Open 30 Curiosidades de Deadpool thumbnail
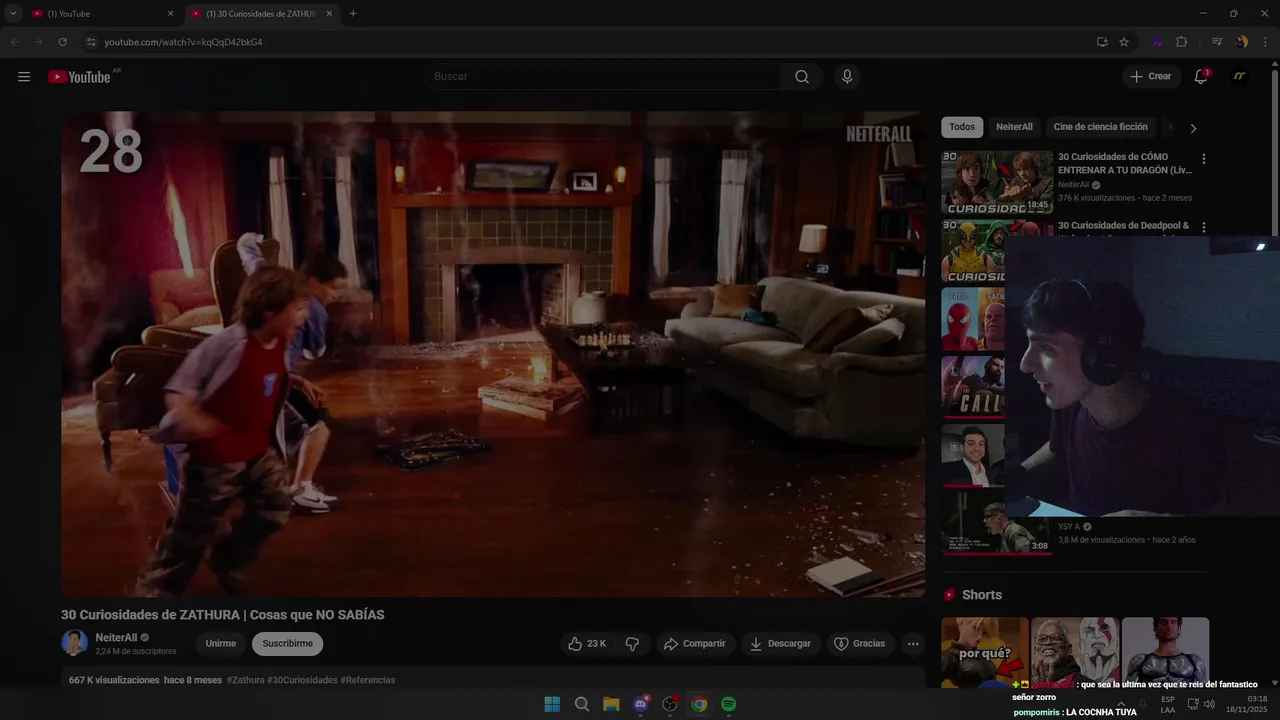Image resolution: width=1280 pixels, height=720 pixels. (973, 251)
